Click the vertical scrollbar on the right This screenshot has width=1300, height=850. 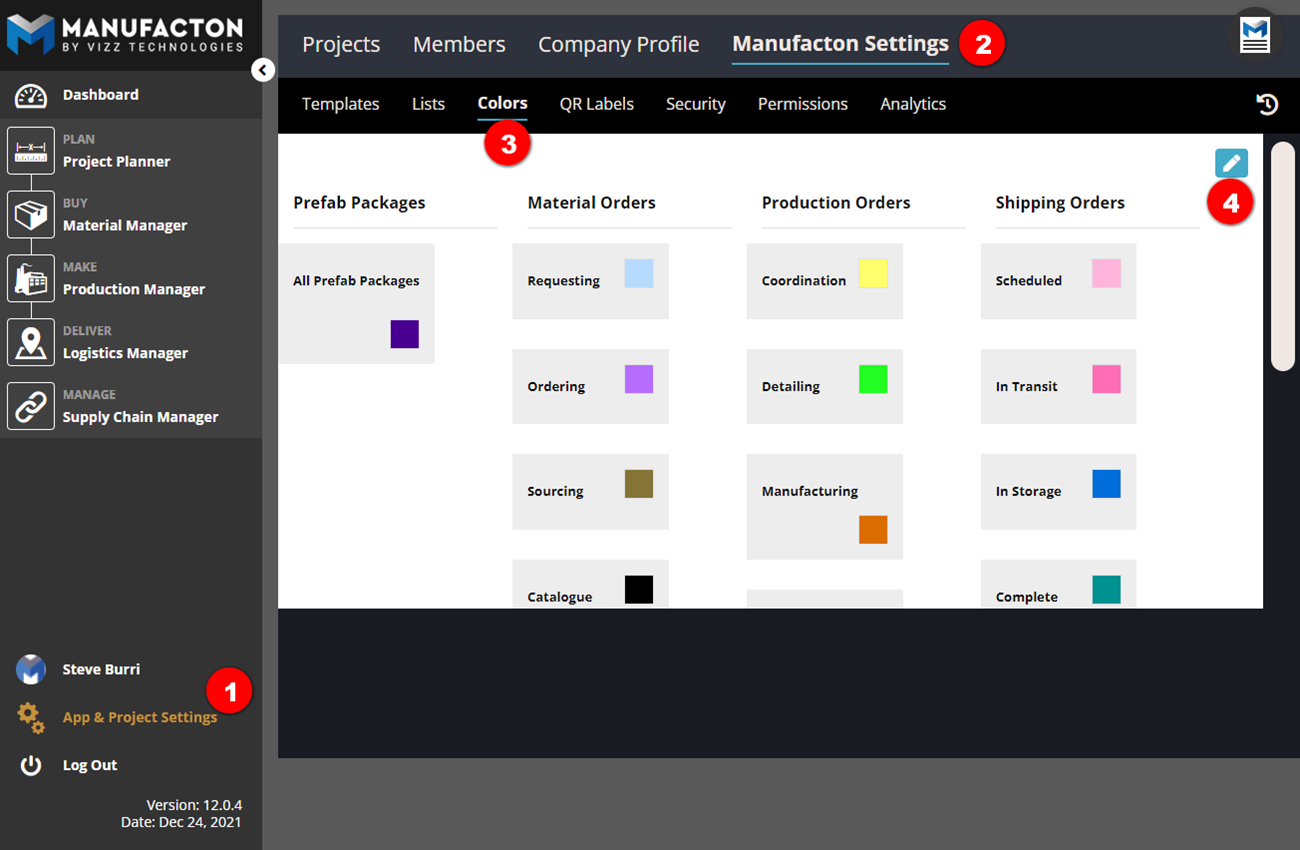1282,257
